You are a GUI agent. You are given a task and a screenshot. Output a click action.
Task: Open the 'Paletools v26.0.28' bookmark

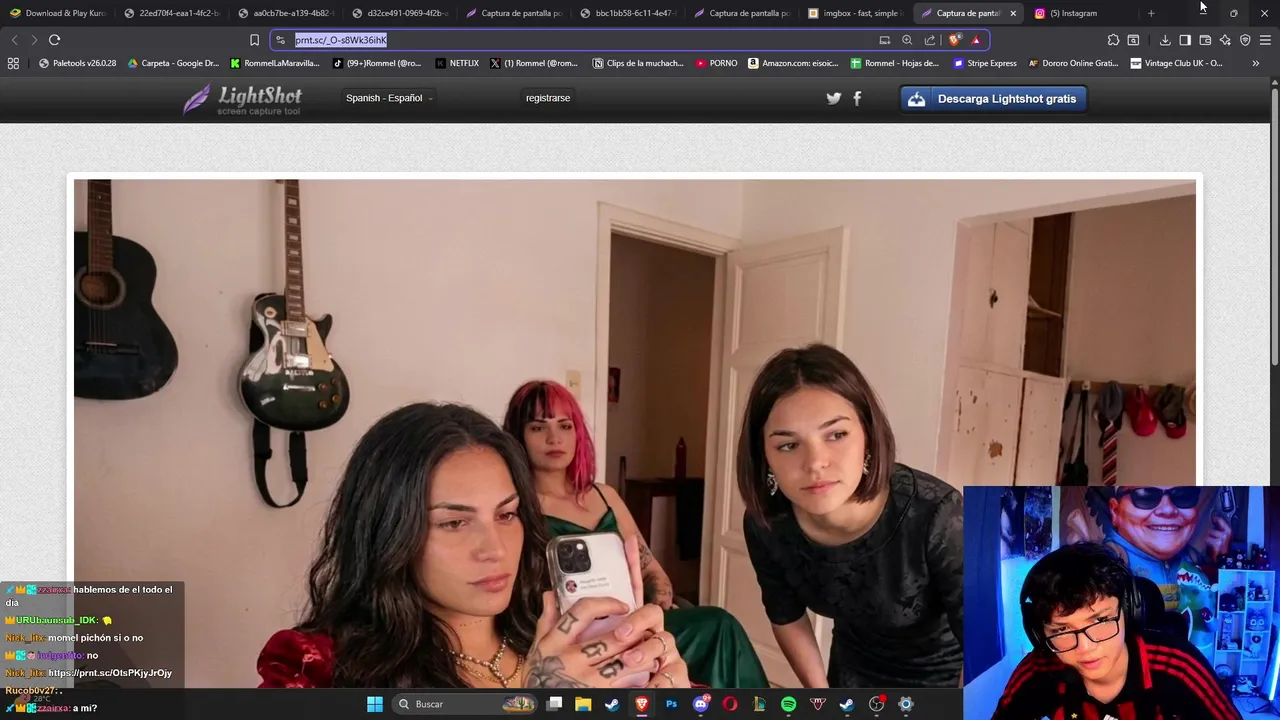77,63
